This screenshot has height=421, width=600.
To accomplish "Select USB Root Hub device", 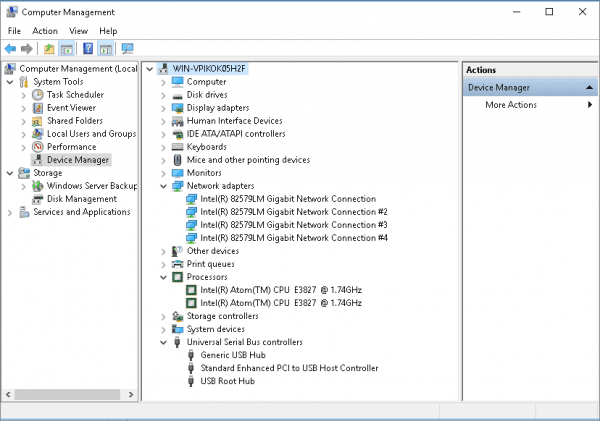I will coord(228,381).
